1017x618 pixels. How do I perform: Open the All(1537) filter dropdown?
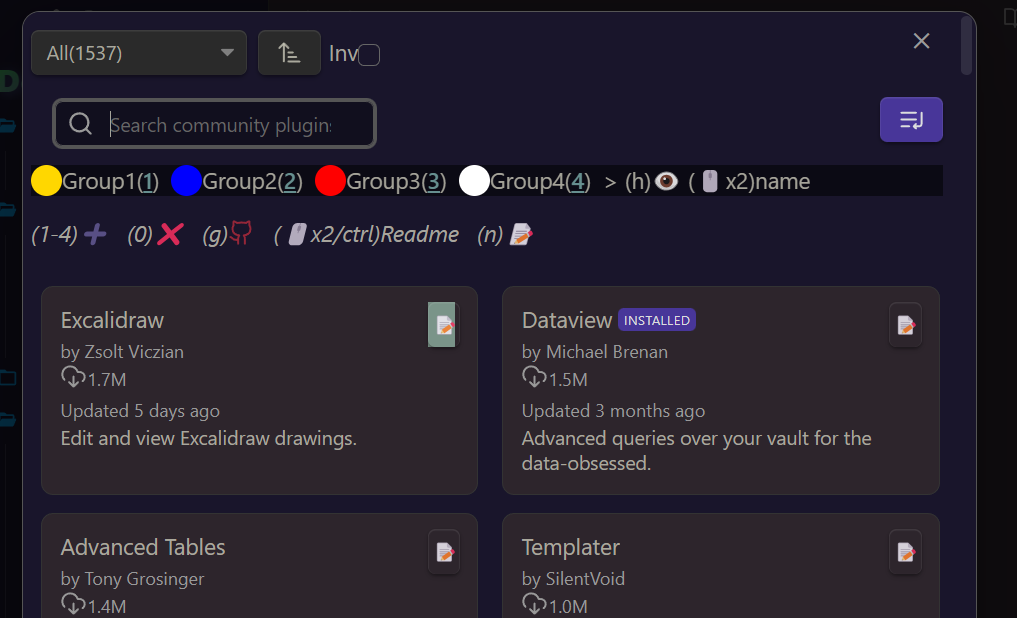pos(139,53)
